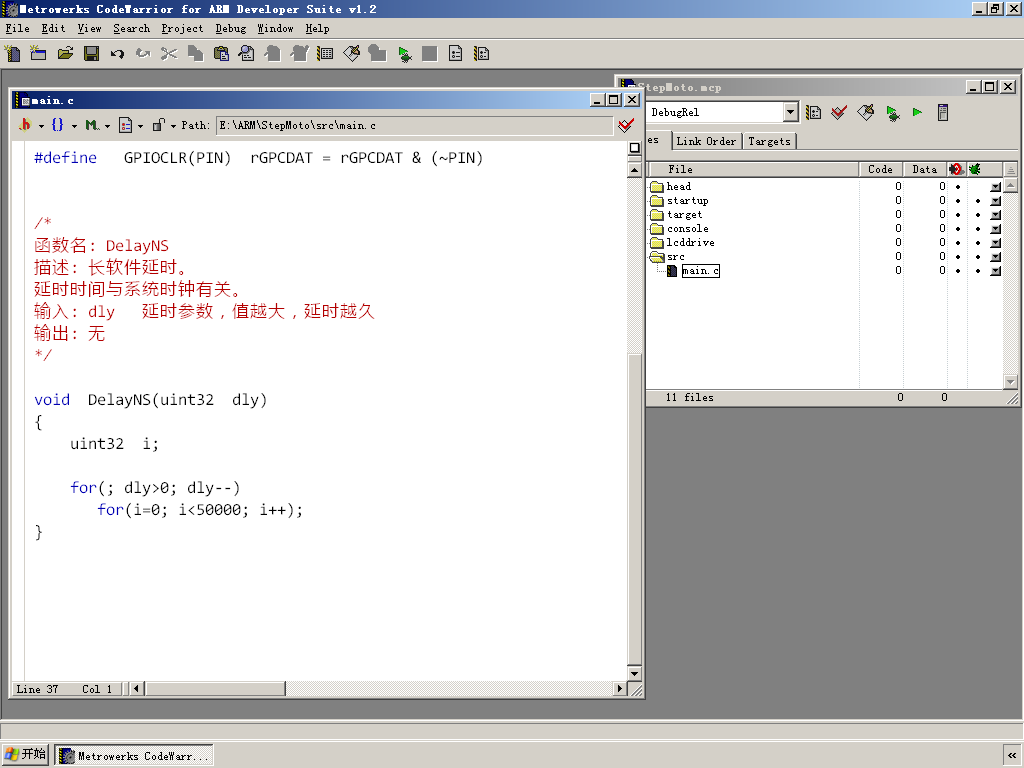Image resolution: width=1024 pixels, height=768 pixels.
Task: Toggle the debug dot for target folder
Action: (978, 215)
